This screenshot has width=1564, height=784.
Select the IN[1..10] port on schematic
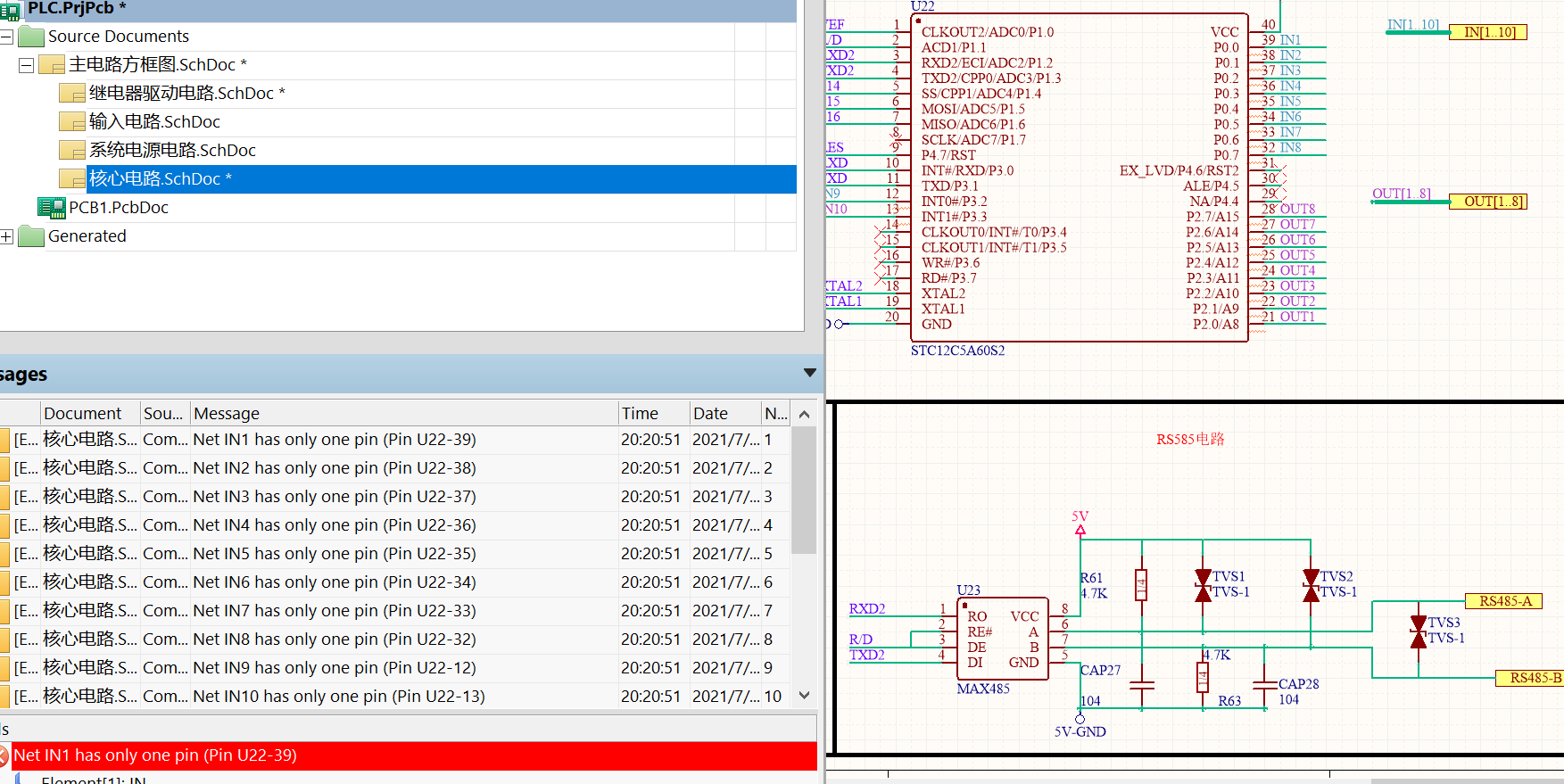(x=1489, y=32)
